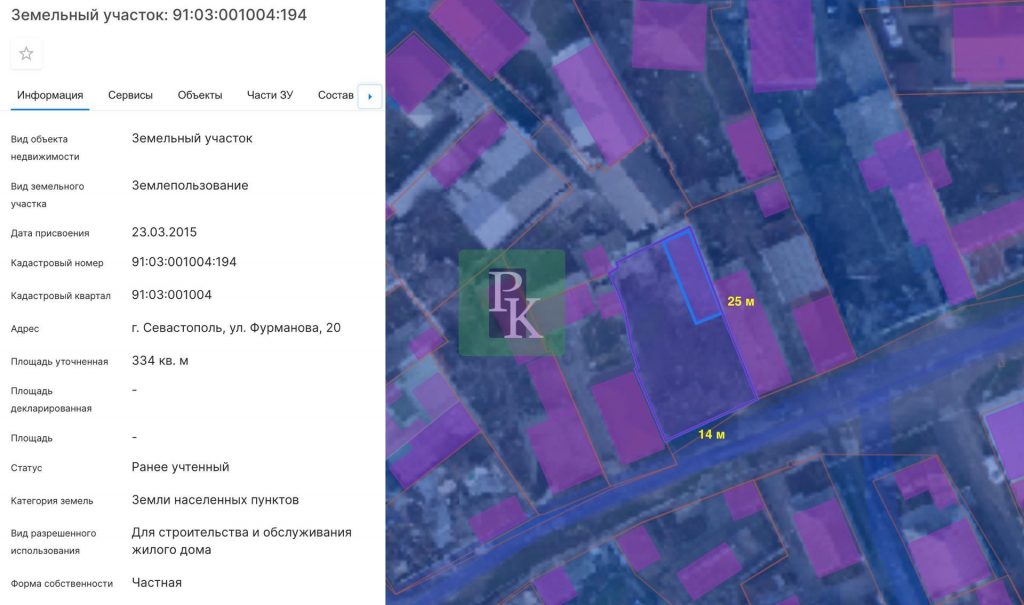
Task: Click the address ул. Фурманова, 20
Action: [236, 328]
